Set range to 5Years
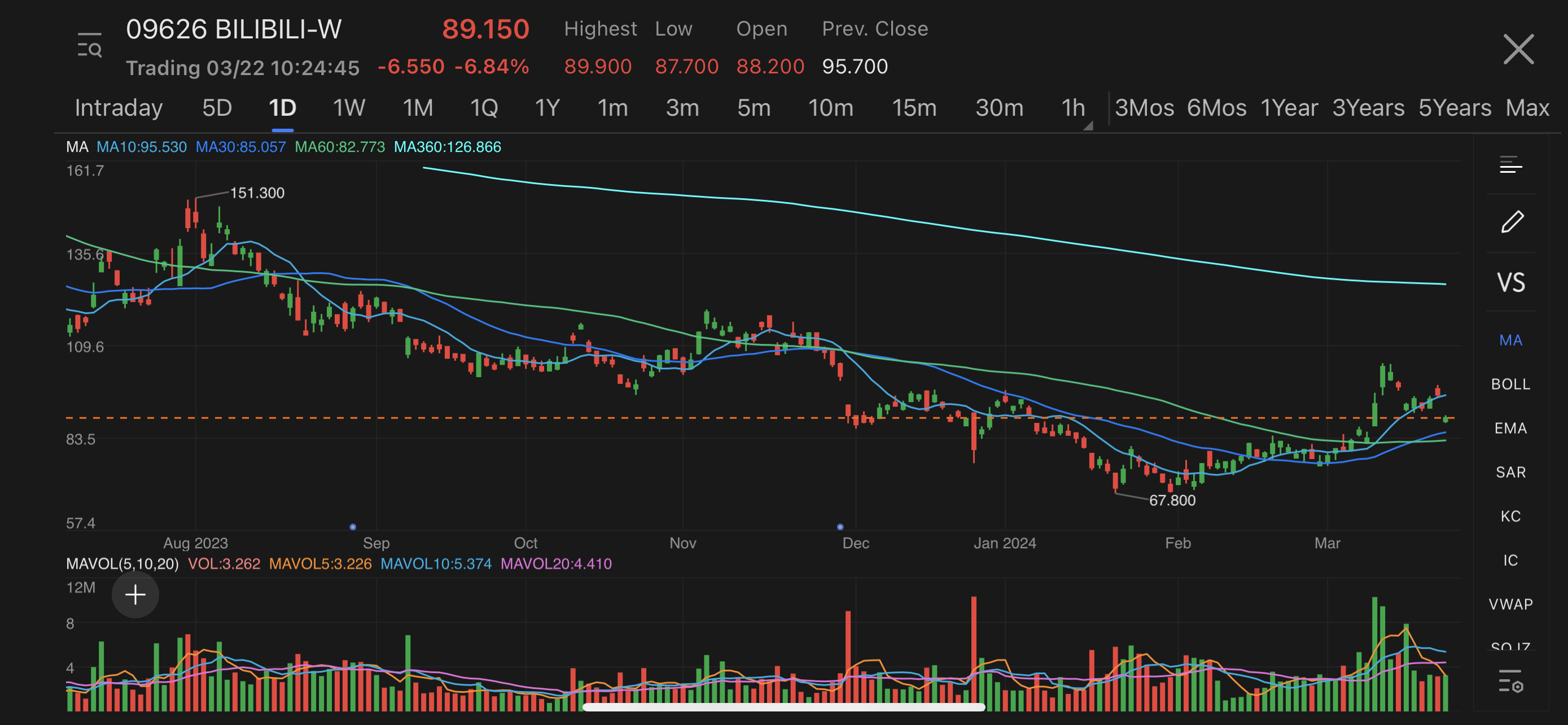The width and height of the screenshot is (1568, 725). [x=1454, y=108]
